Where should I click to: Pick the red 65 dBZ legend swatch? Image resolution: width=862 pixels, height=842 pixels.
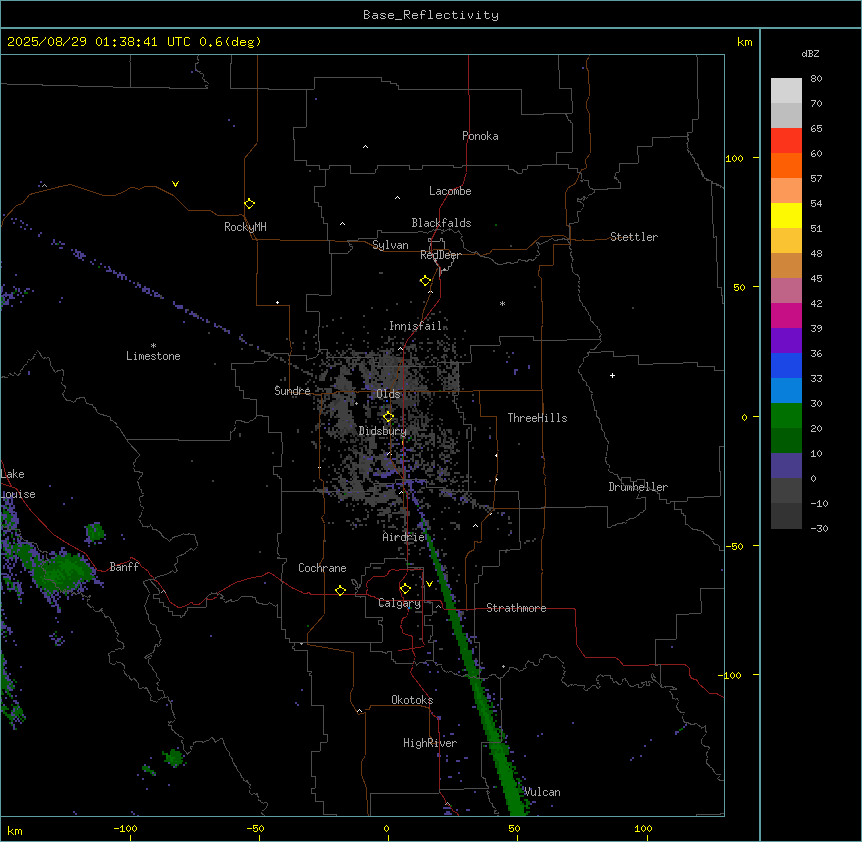click(786, 141)
